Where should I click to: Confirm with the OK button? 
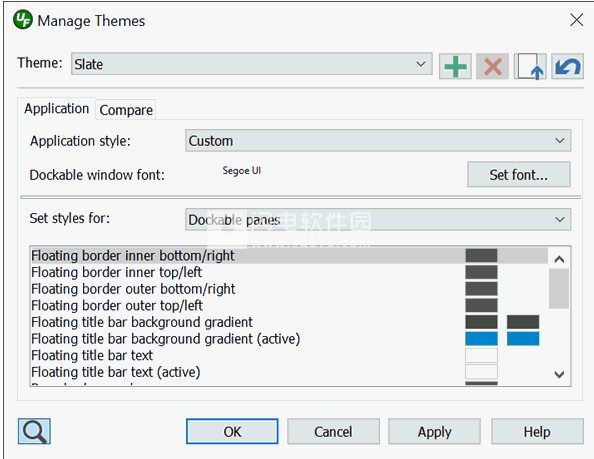(232, 431)
